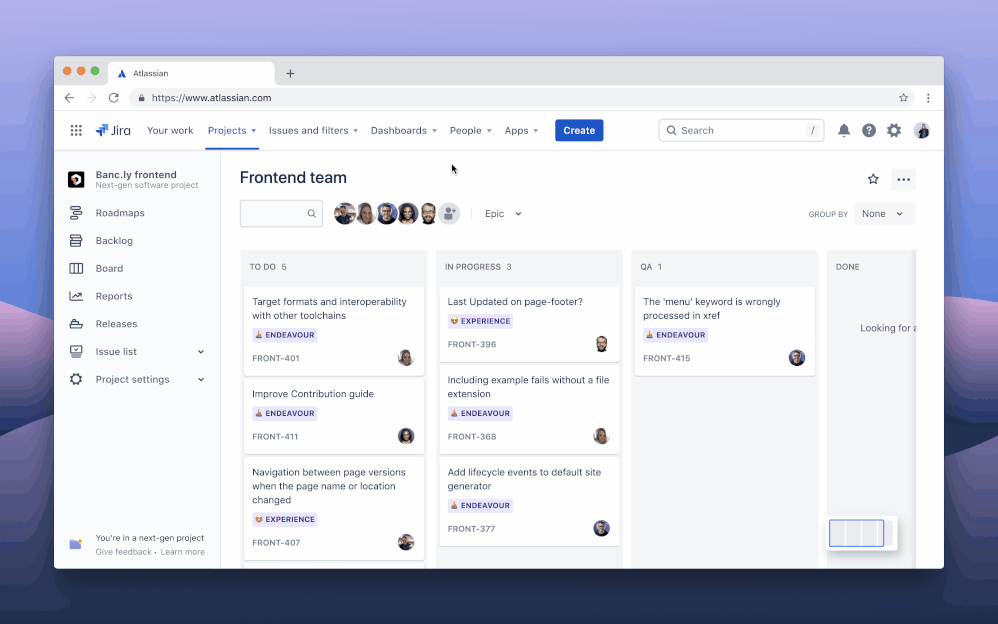The width and height of the screenshot is (998, 624).
Task: Reload the page in browser
Action: pyautogui.click(x=114, y=98)
